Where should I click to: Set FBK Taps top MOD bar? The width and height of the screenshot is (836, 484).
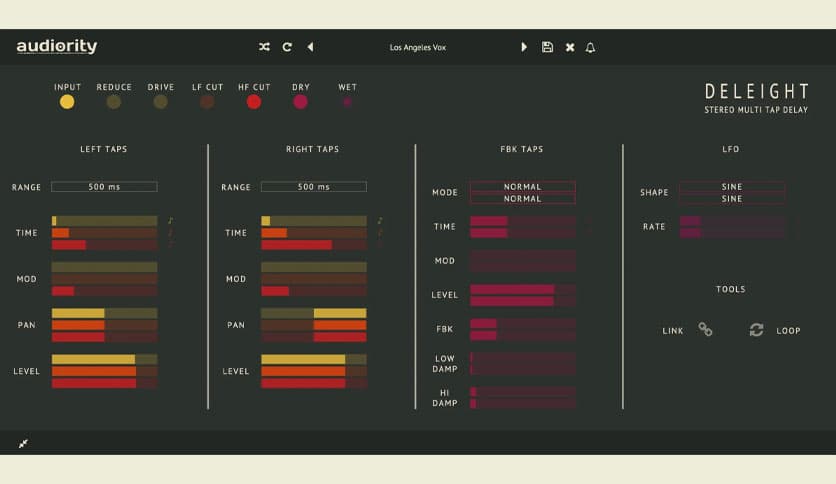pyautogui.click(x=523, y=255)
